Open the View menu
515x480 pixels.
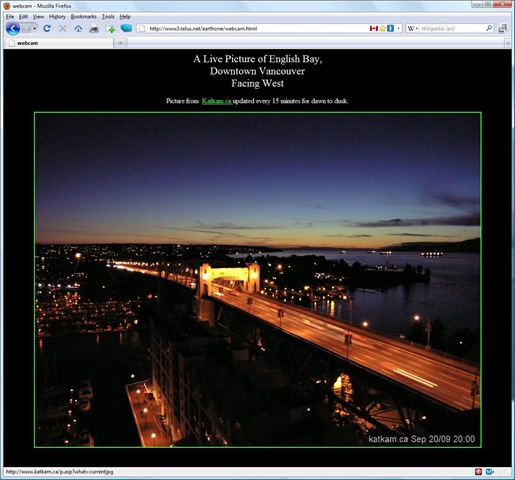38,17
